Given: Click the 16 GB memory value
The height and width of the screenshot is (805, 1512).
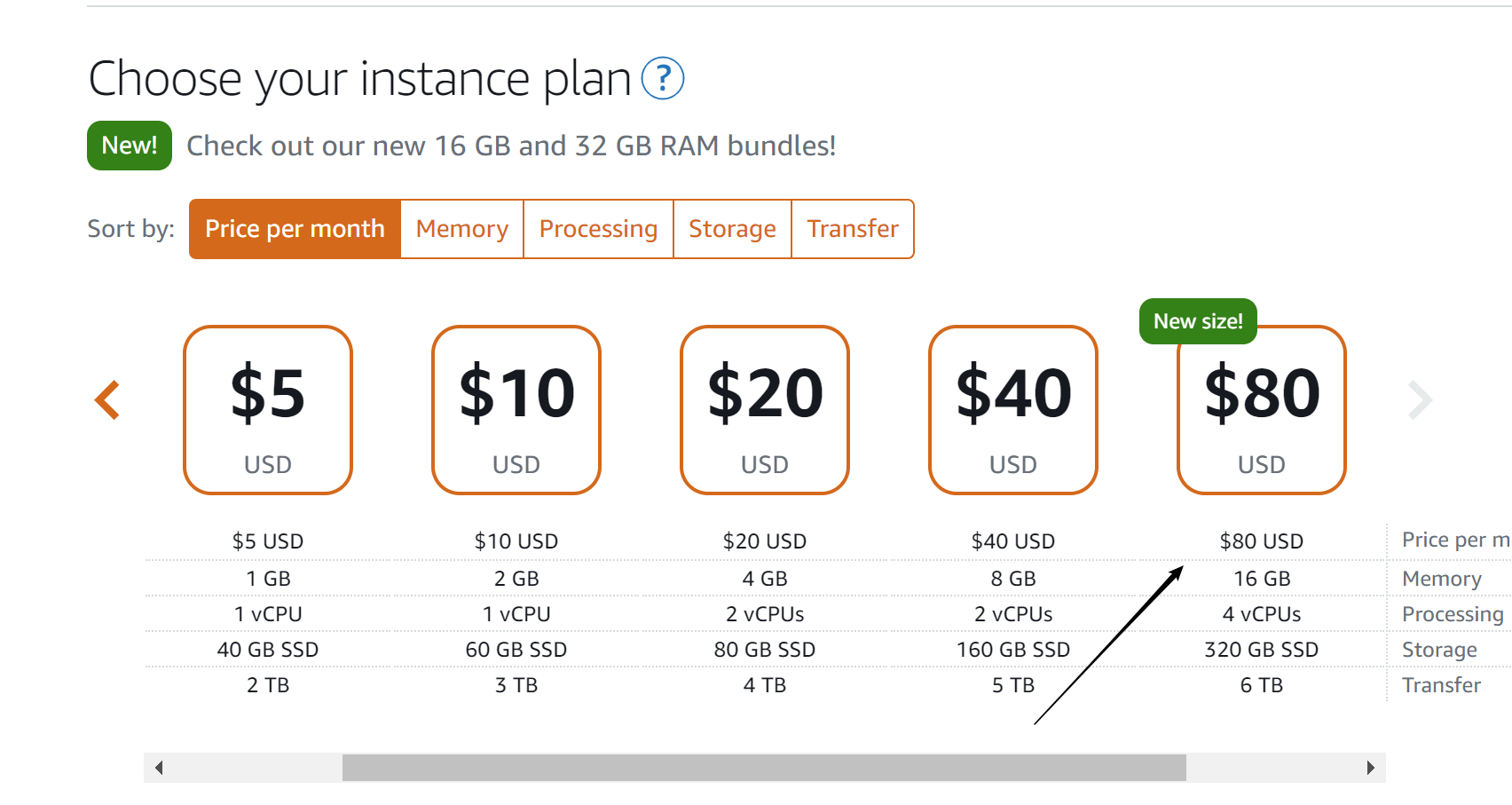Looking at the screenshot, I should (1262, 579).
